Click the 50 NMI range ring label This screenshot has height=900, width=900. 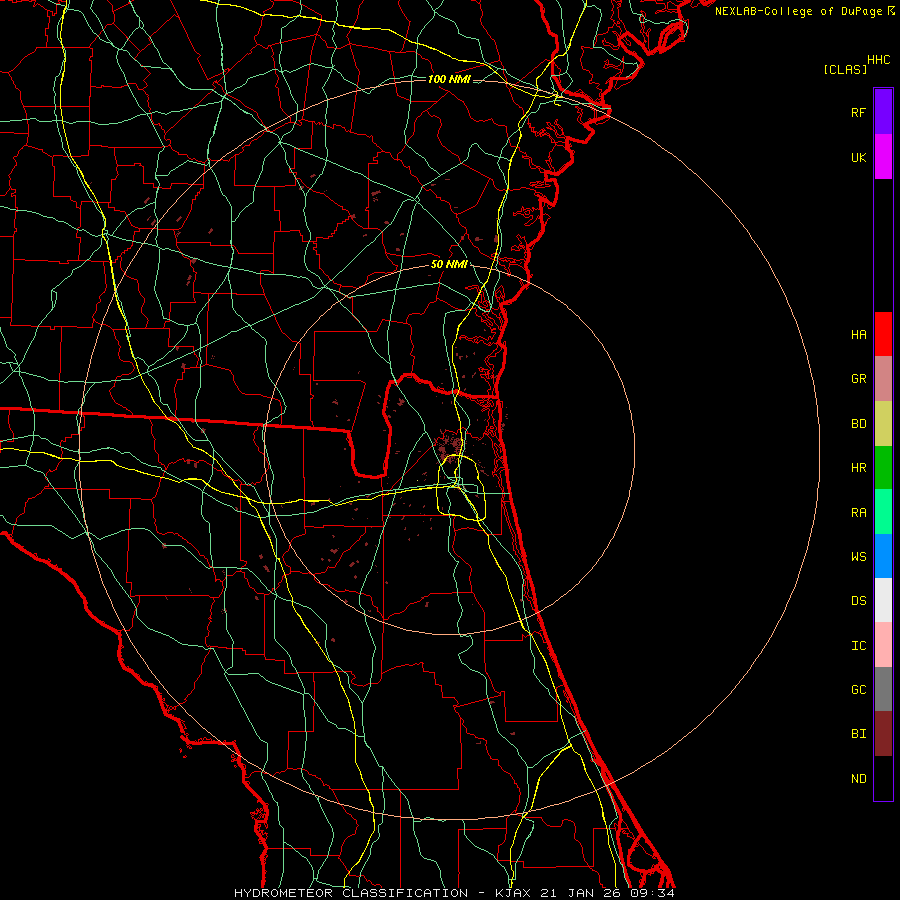click(x=449, y=264)
